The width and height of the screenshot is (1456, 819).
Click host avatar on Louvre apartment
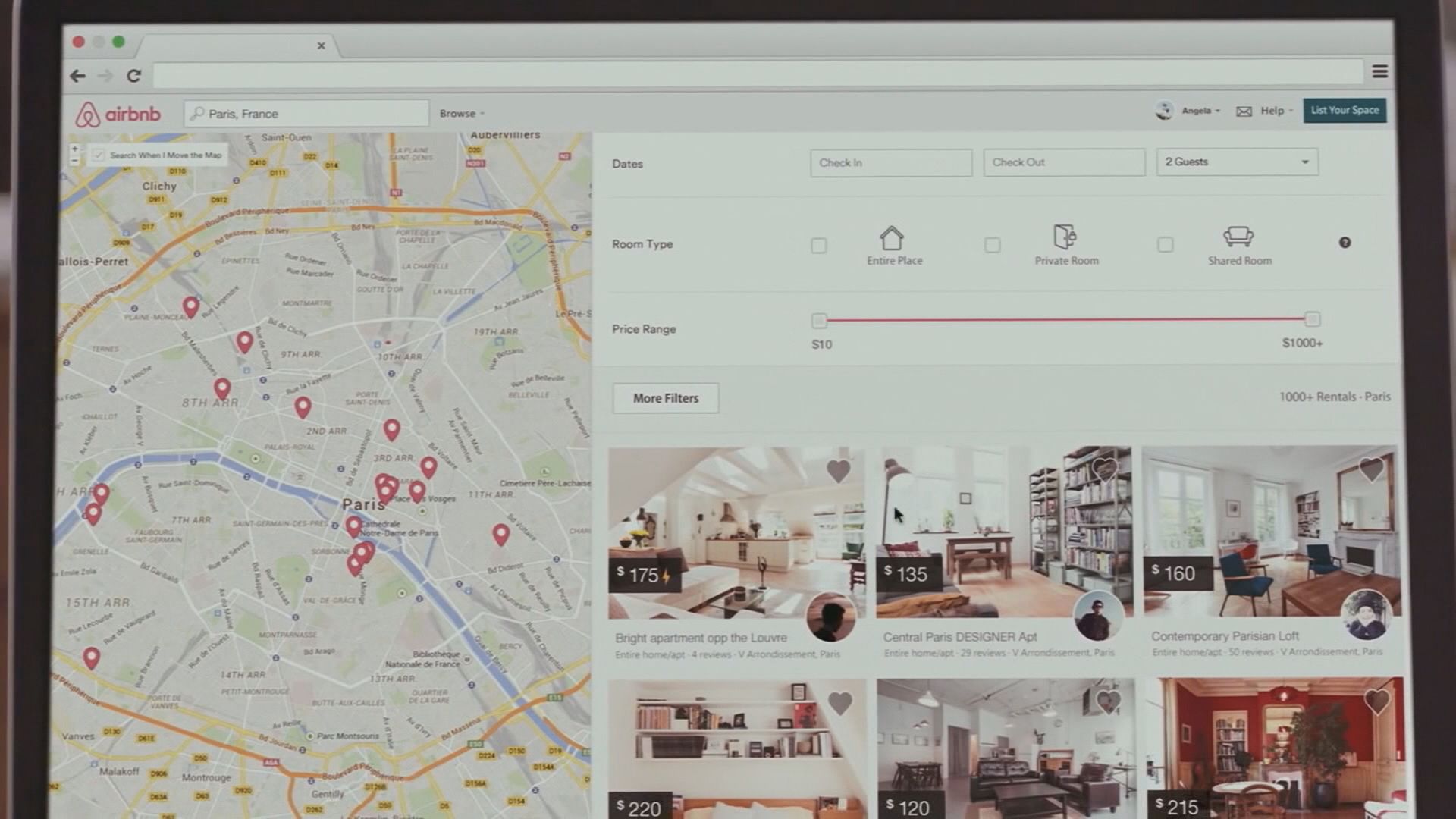click(x=831, y=617)
